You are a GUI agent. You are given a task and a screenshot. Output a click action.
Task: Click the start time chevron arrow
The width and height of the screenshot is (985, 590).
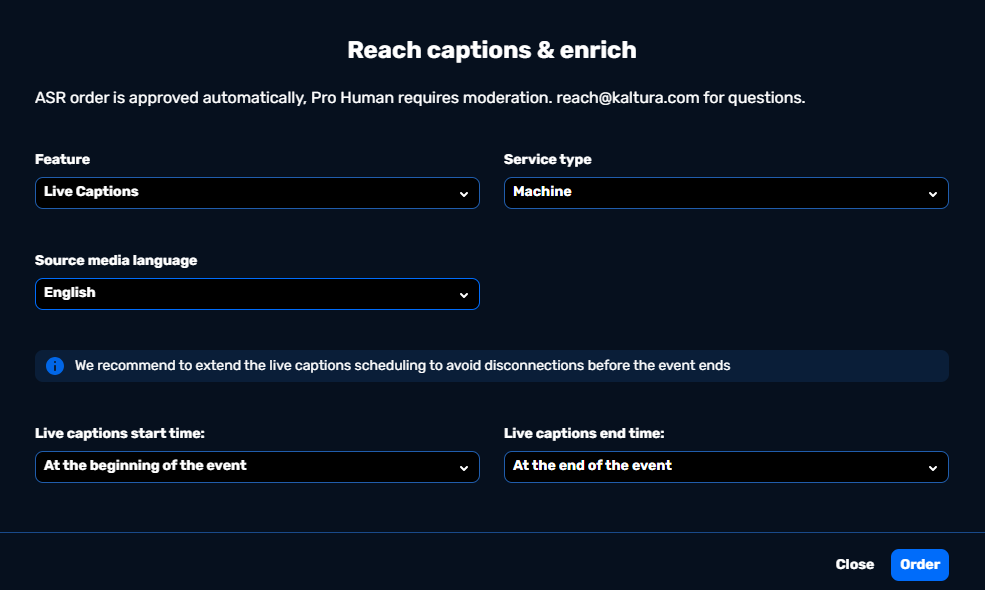(464, 468)
